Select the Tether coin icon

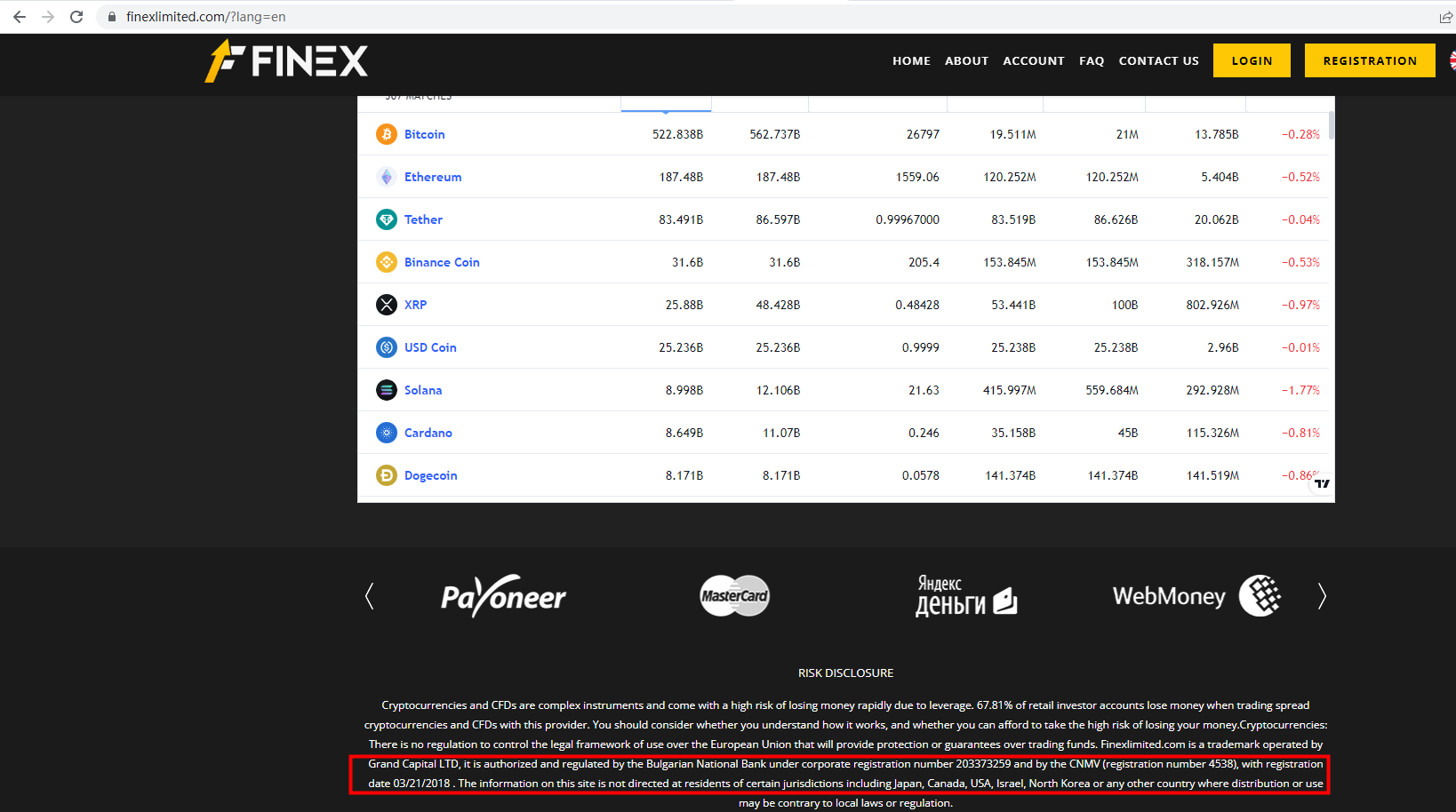pyautogui.click(x=387, y=219)
